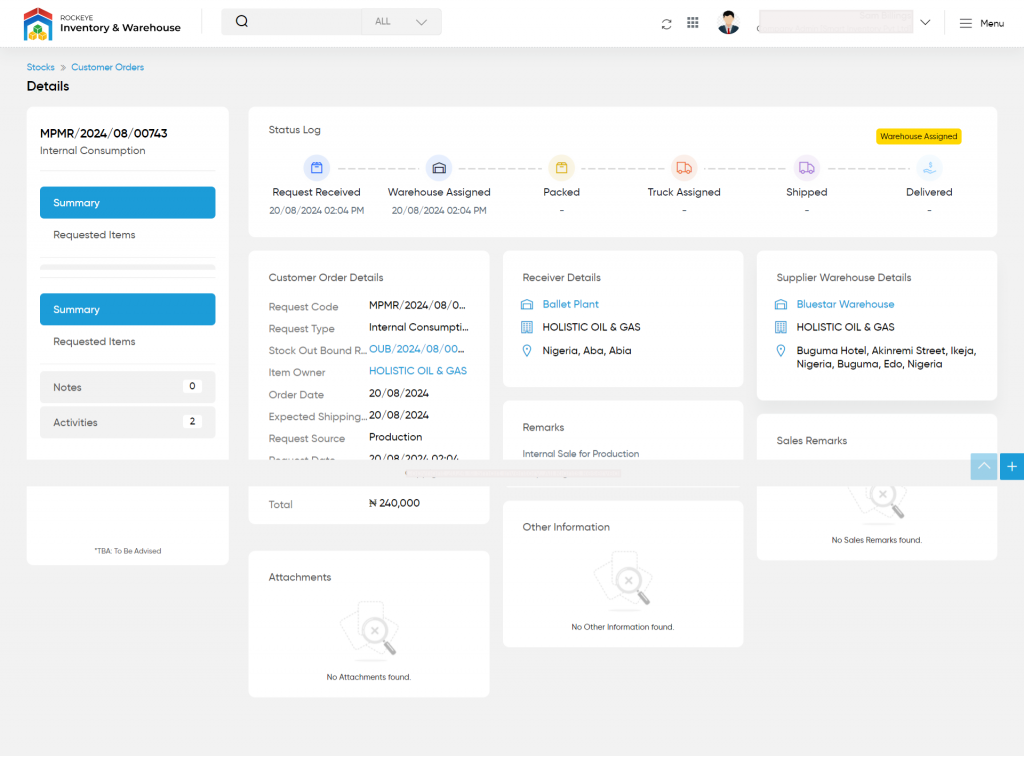Click the Request Received status icon
This screenshot has height=757, width=1024.
[x=317, y=168]
